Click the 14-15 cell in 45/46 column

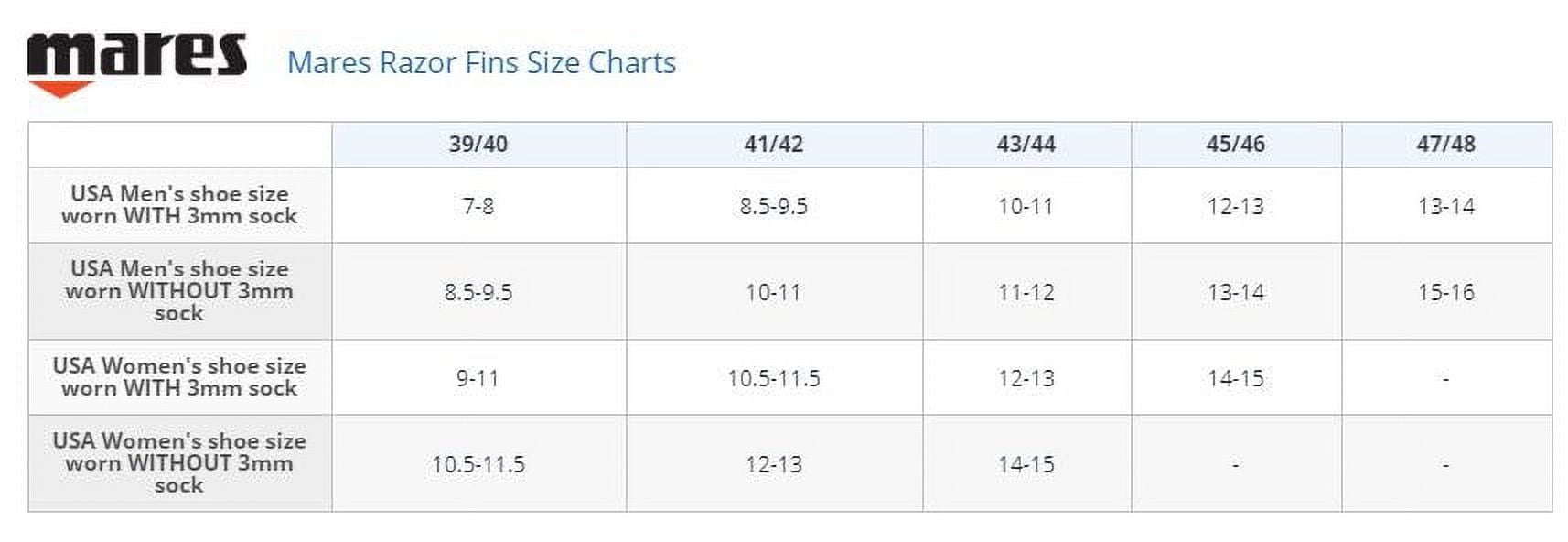click(x=1236, y=378)
